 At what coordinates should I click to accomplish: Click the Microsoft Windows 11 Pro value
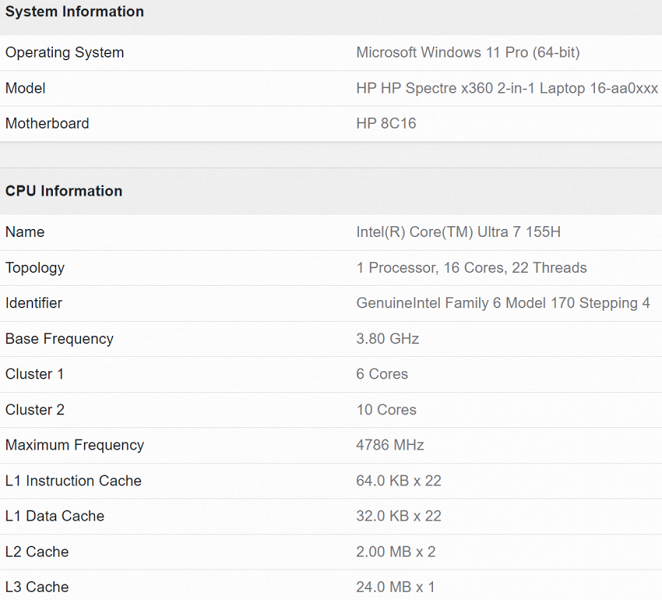(x=468, y=53)
